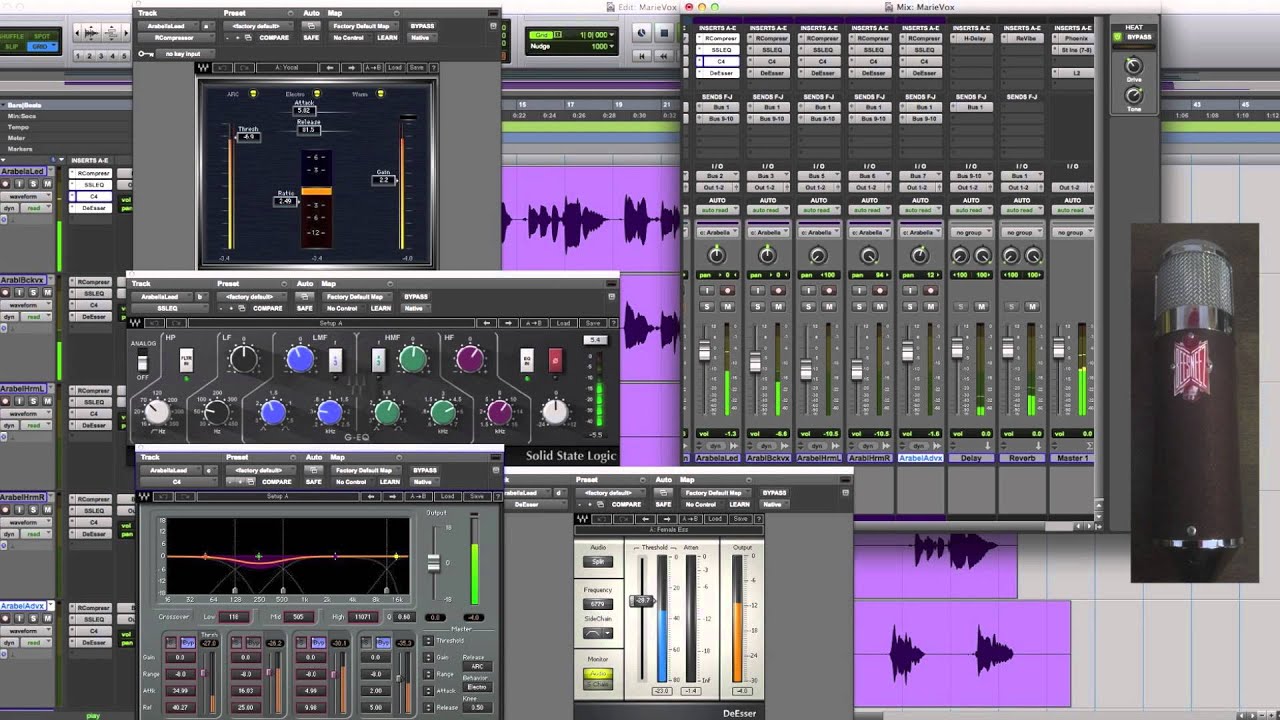Open the L2 insert on Master 1 strip

[x=1072, y=73]
